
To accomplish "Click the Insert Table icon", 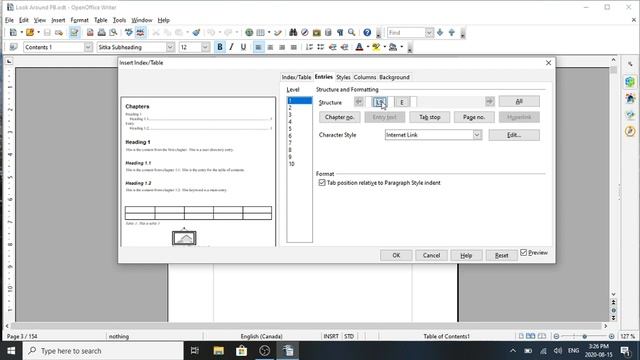I will (260, 33).
